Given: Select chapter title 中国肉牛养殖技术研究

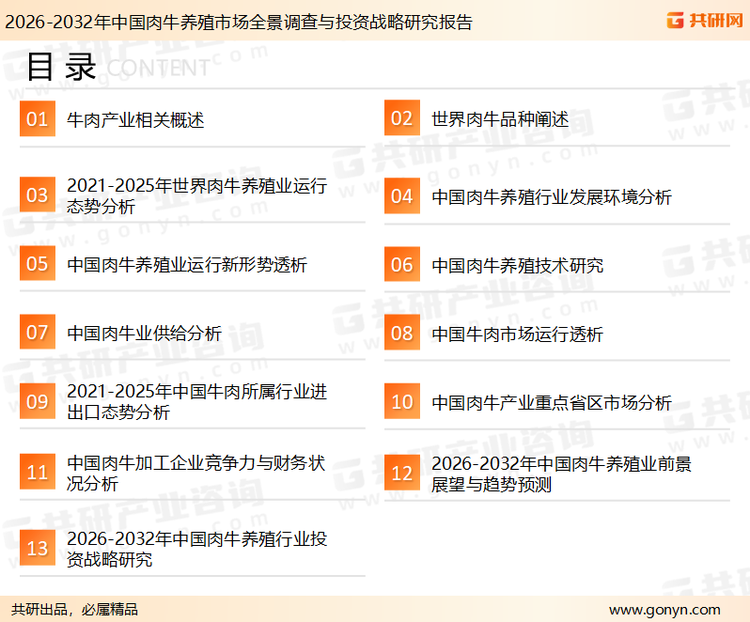Looking at the screenshot, I should coord(518,266).
